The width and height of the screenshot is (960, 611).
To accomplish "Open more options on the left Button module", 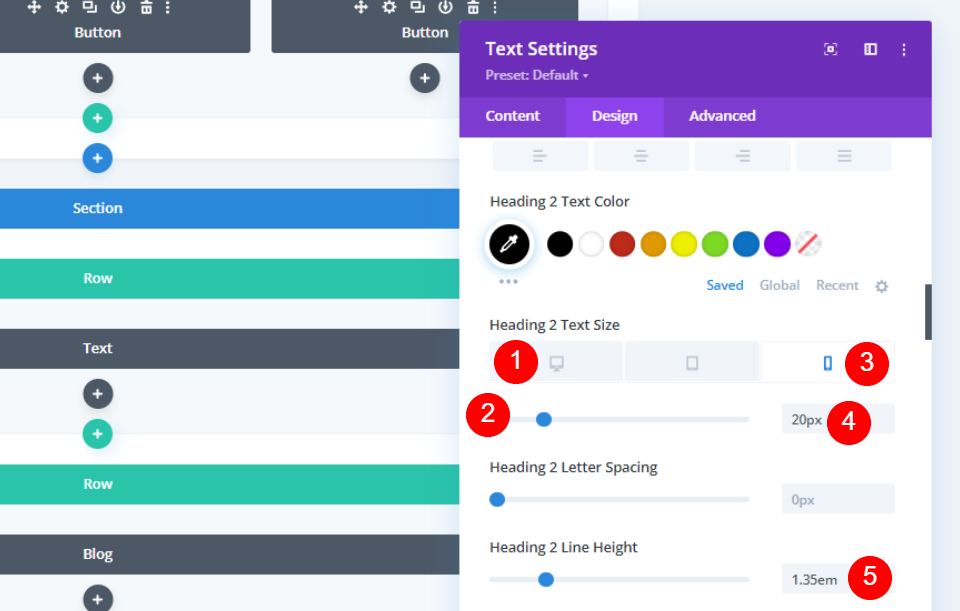I will pyautogui.click(x=168, y=7).
